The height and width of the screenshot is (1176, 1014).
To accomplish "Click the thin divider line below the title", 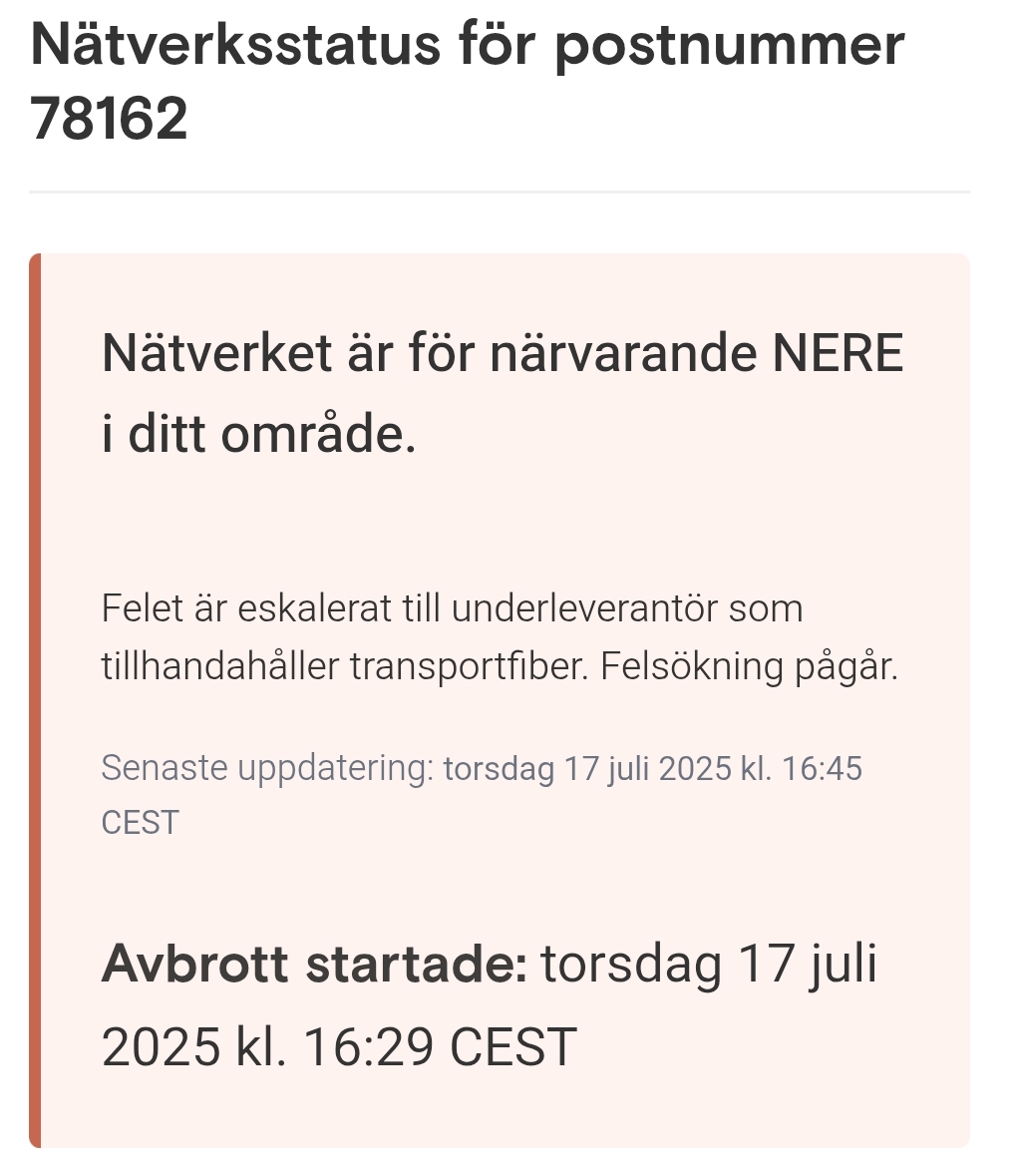I will pos(499,191).
